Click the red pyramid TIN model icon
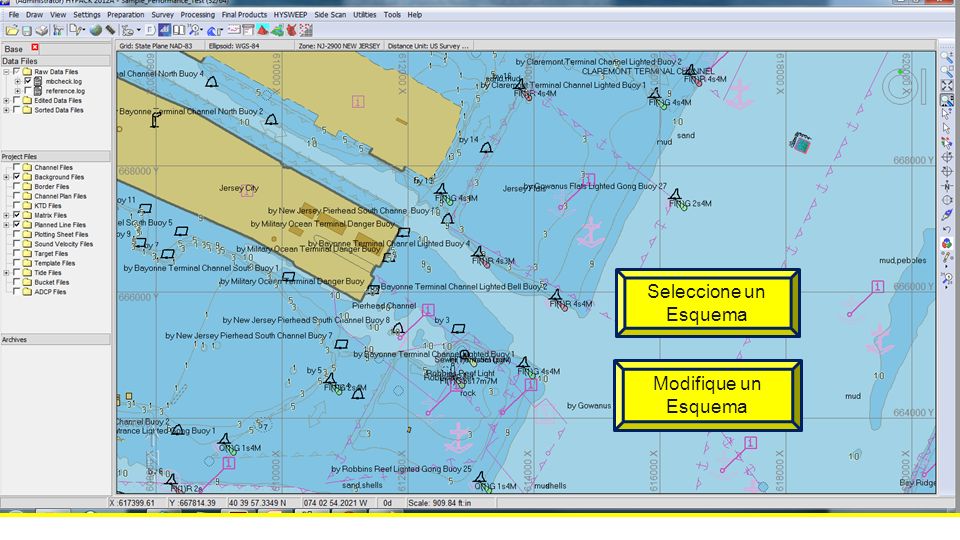This screenshot has height=540, width=960. tap(263, 30)
